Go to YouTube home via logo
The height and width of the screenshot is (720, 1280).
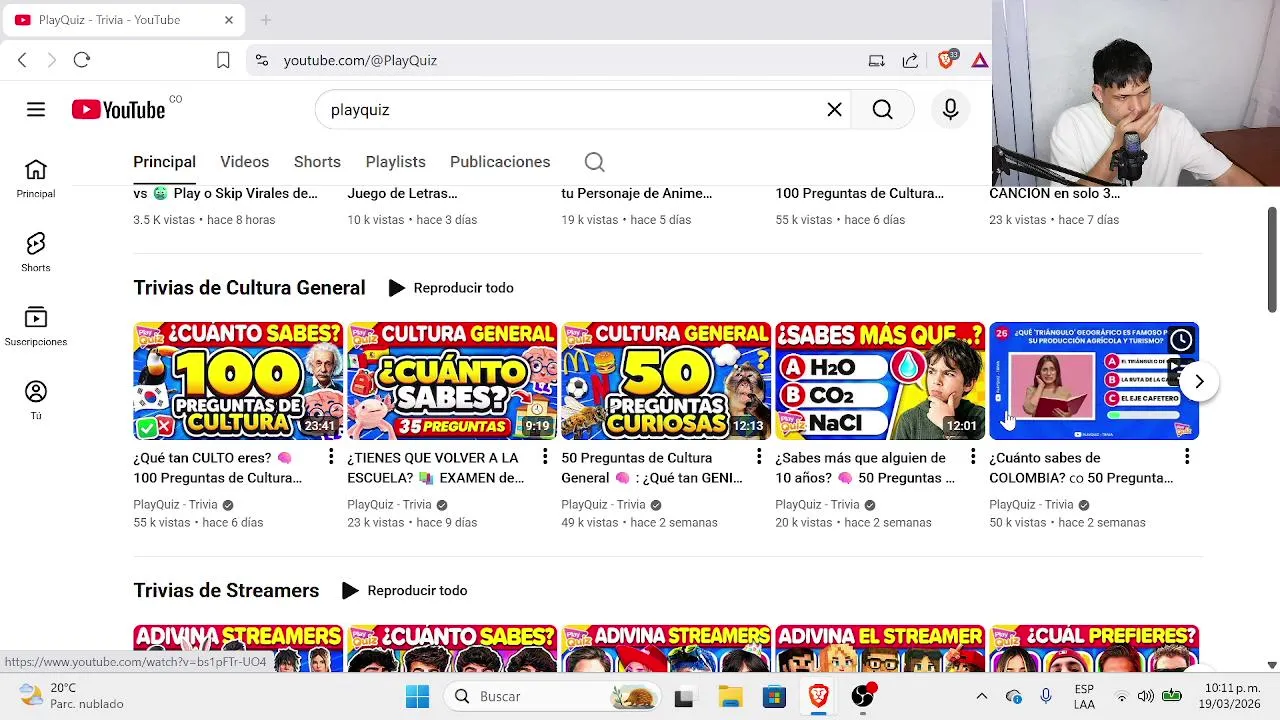[x=118, y=110]
